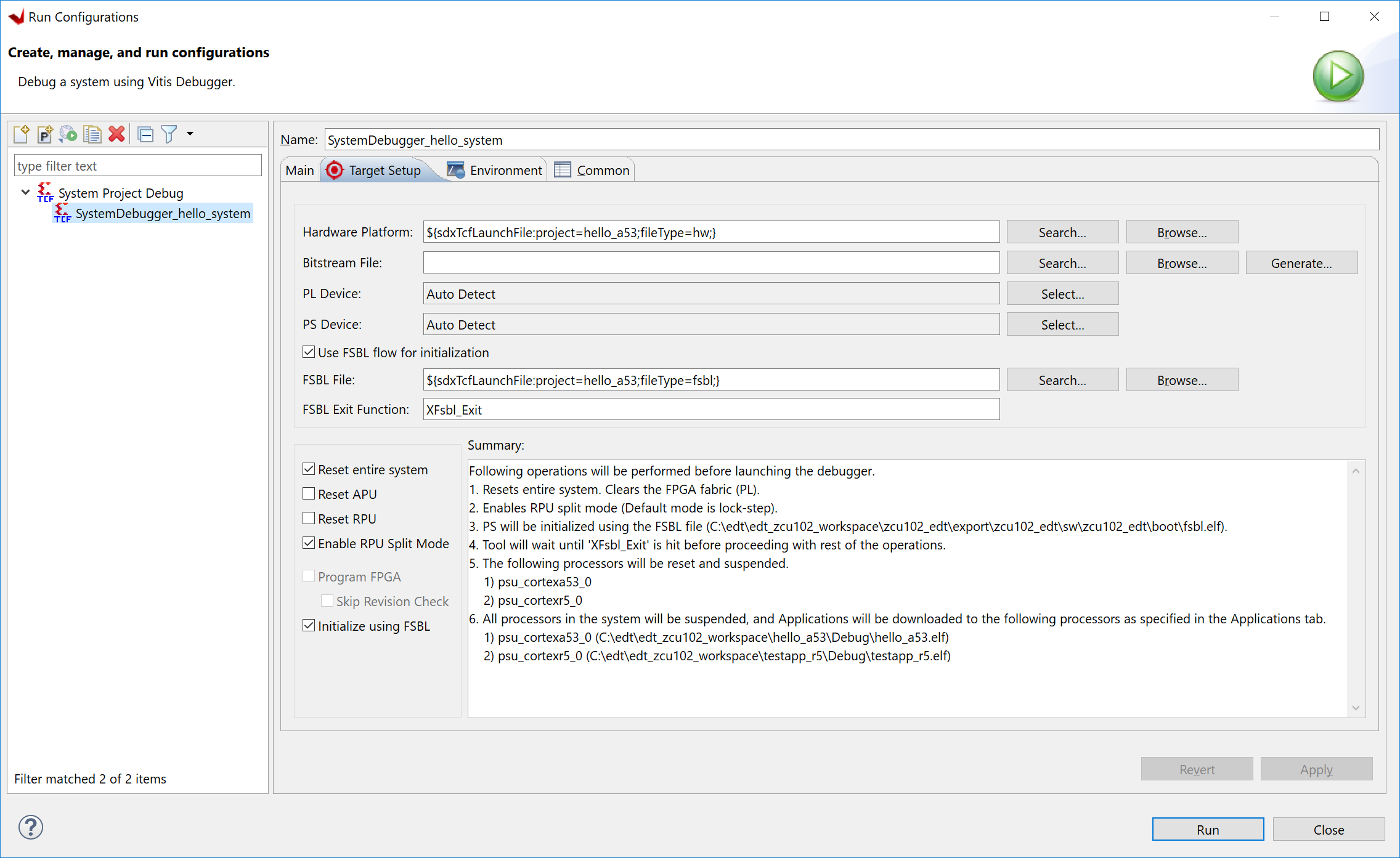Click the PS Device Auto Detect field
This screenshot has width=1400, height=858.
[711, 325]
